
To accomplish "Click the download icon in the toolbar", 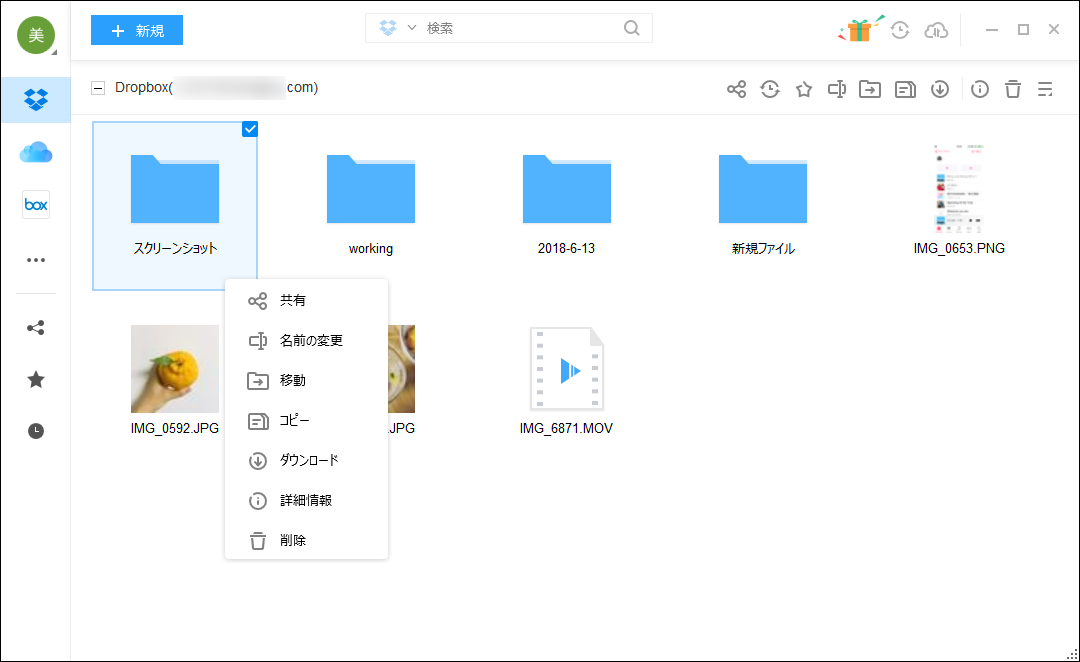I will [x=939, y=89].
